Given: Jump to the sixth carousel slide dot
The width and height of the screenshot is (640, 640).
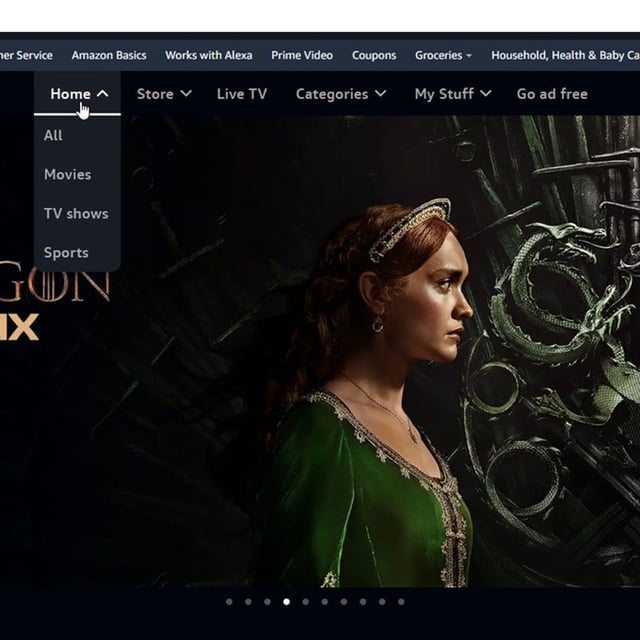Looking at the screenshot, I should click(325, 602).
